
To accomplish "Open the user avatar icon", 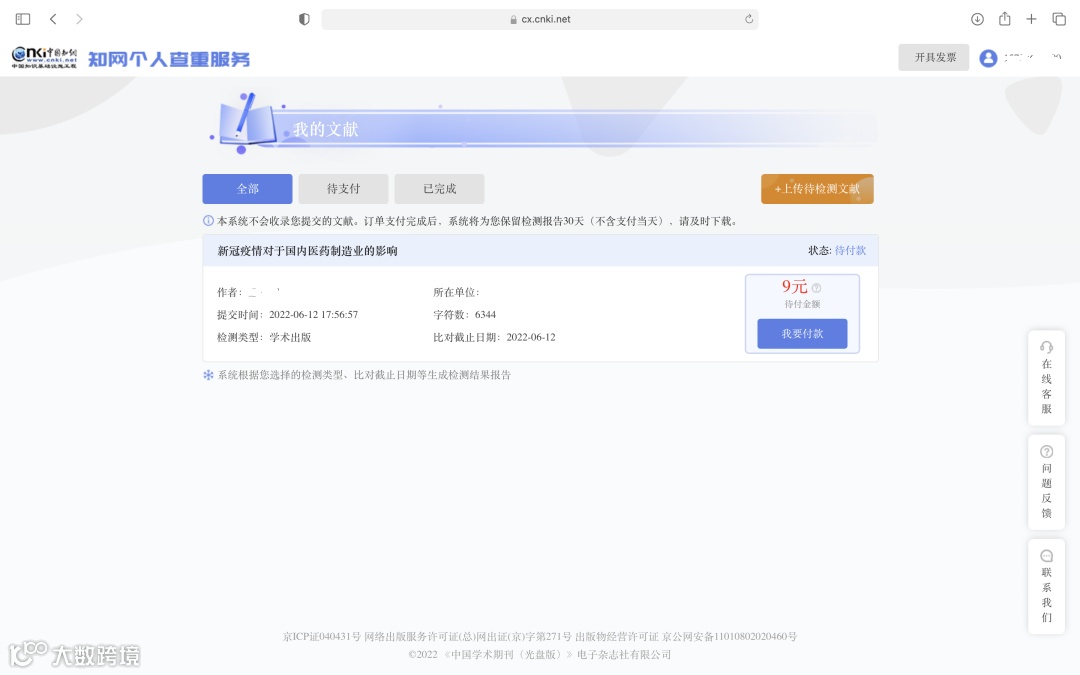I will point(988,58).
